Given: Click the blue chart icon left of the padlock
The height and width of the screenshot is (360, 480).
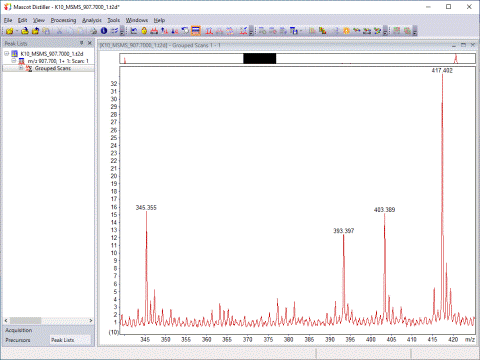Looking at the screenshot, I should 134,31.
